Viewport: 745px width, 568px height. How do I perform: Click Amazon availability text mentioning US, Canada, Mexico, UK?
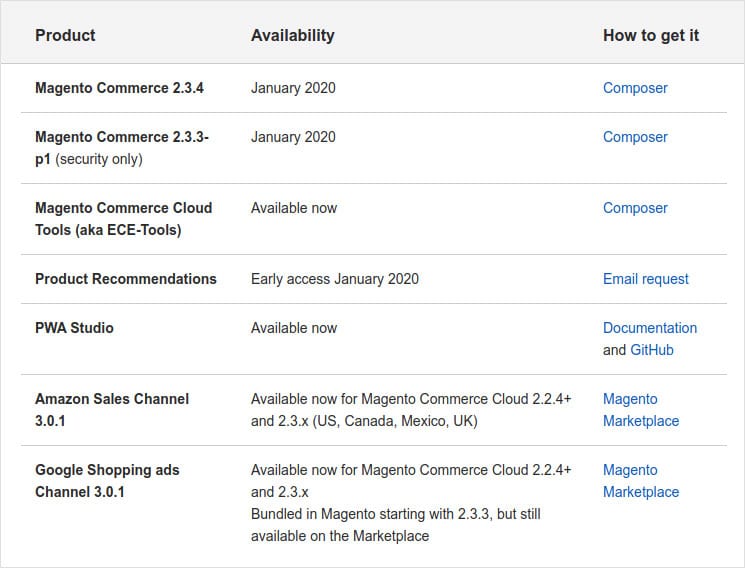coord(411,410)
